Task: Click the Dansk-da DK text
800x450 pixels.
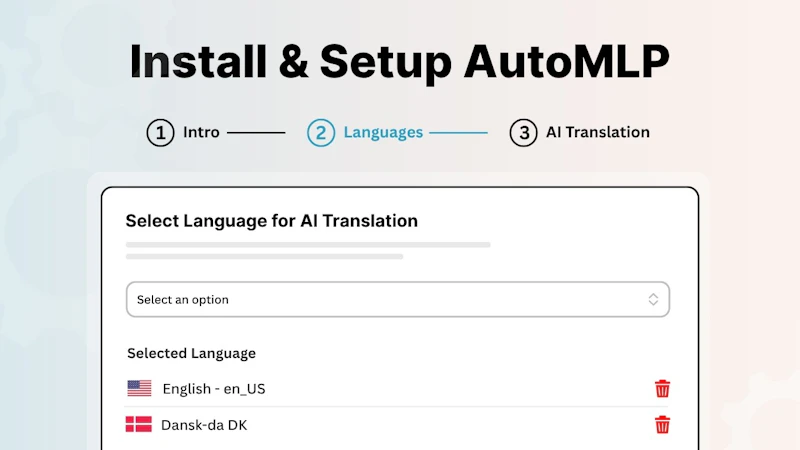Action: [204, 425]
